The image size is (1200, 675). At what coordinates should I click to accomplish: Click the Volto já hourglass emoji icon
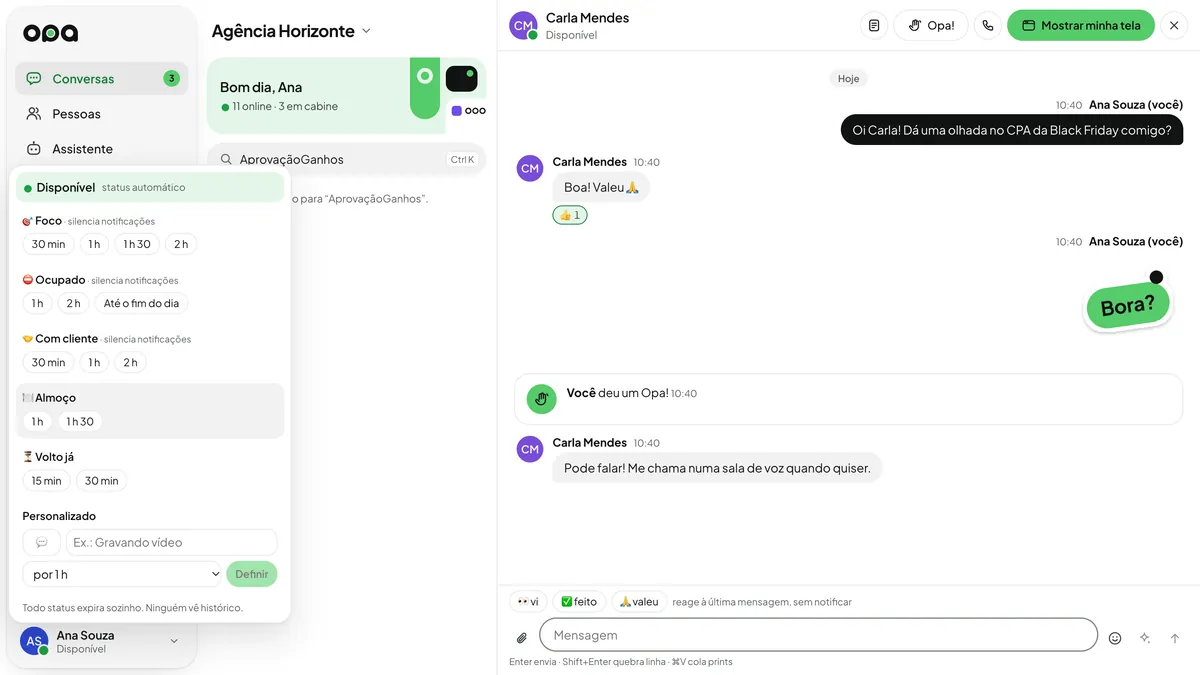click(x=27, y=457)
